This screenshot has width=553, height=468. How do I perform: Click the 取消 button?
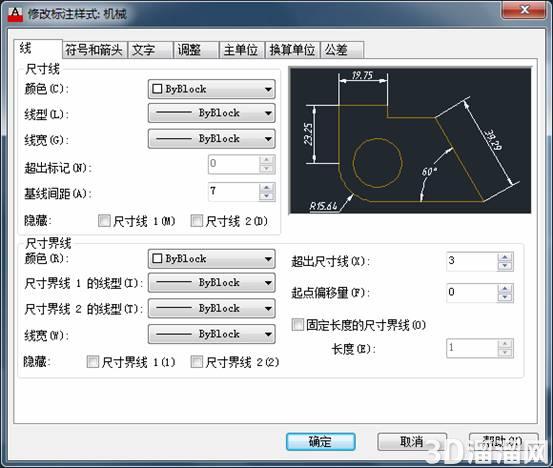coord(412,442)
